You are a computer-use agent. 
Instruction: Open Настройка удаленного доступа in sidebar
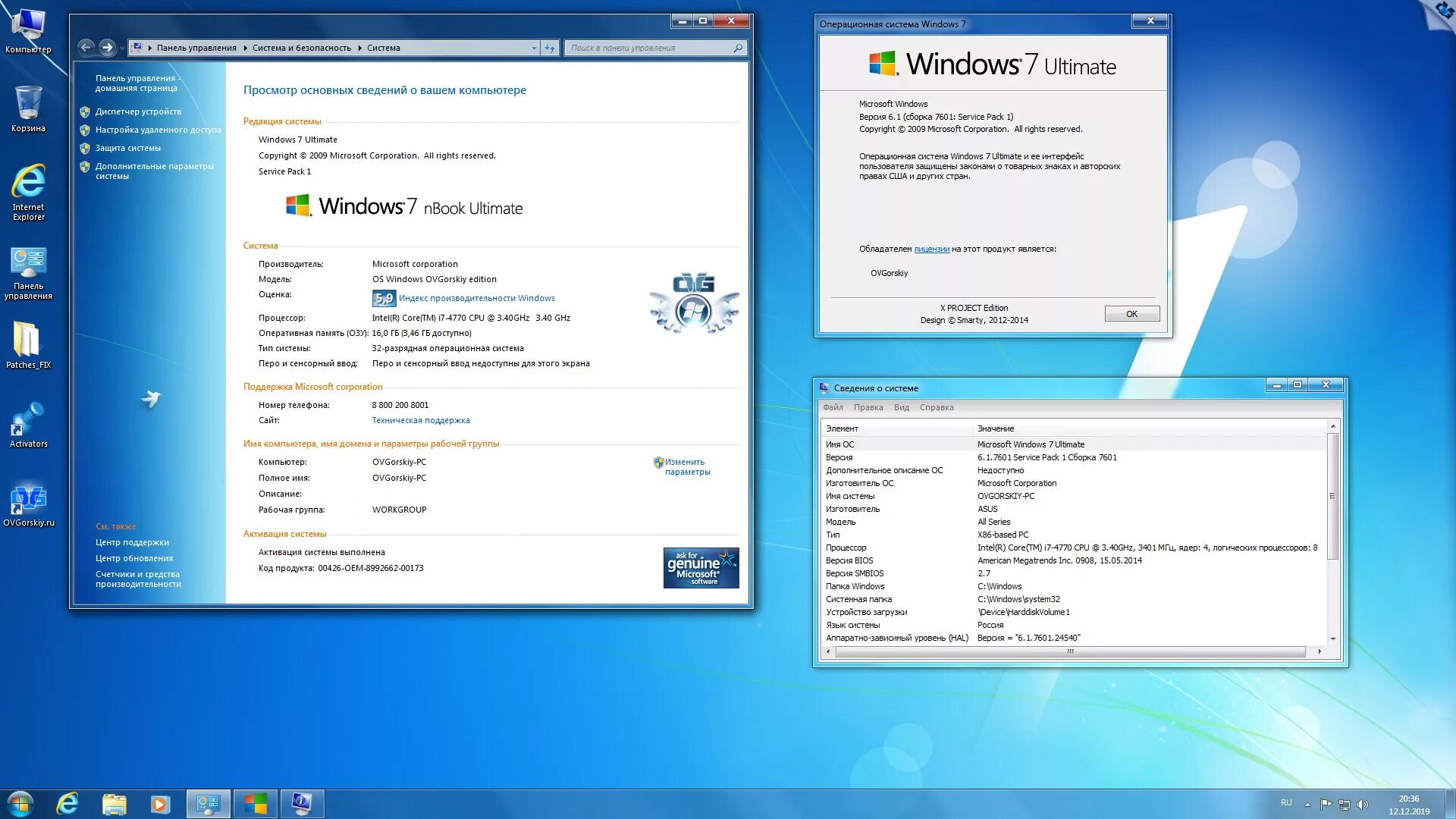click(x=158, y=130)
